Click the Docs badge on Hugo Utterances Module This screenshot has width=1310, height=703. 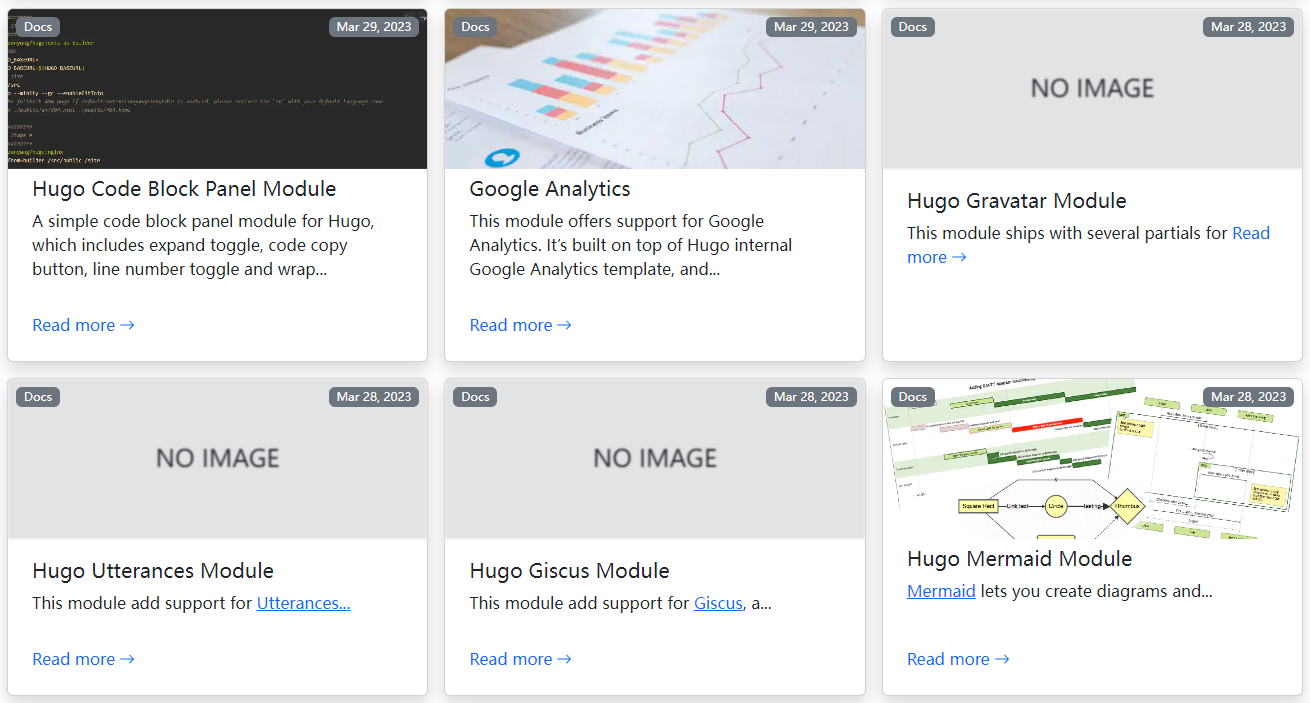click(x=37, y=396)
